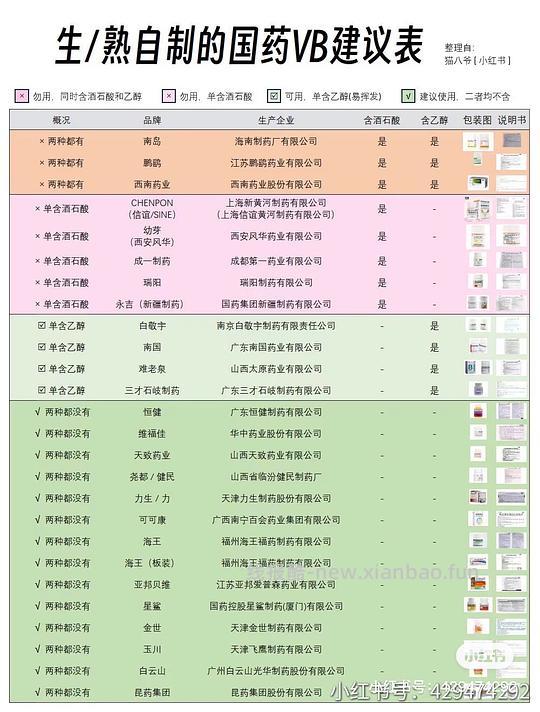The image size is (540, 712).
Task: Open the 力生 row package thumbnail
Action: tap(478, 497)
